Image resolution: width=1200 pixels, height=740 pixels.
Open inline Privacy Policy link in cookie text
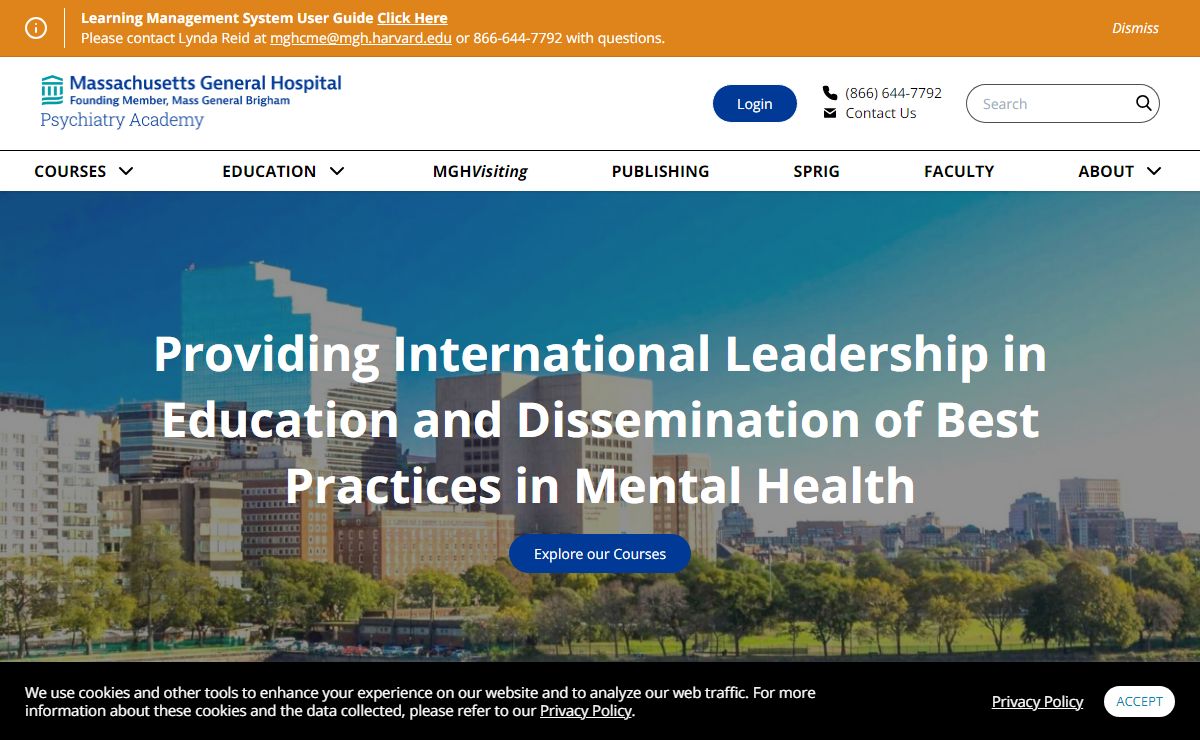click(586, 711)
